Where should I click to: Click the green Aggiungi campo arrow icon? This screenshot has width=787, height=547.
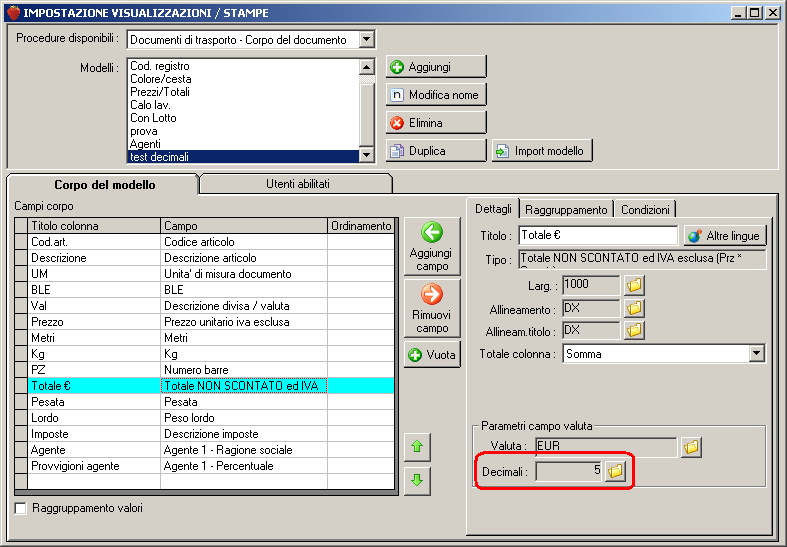coord(432,232)
